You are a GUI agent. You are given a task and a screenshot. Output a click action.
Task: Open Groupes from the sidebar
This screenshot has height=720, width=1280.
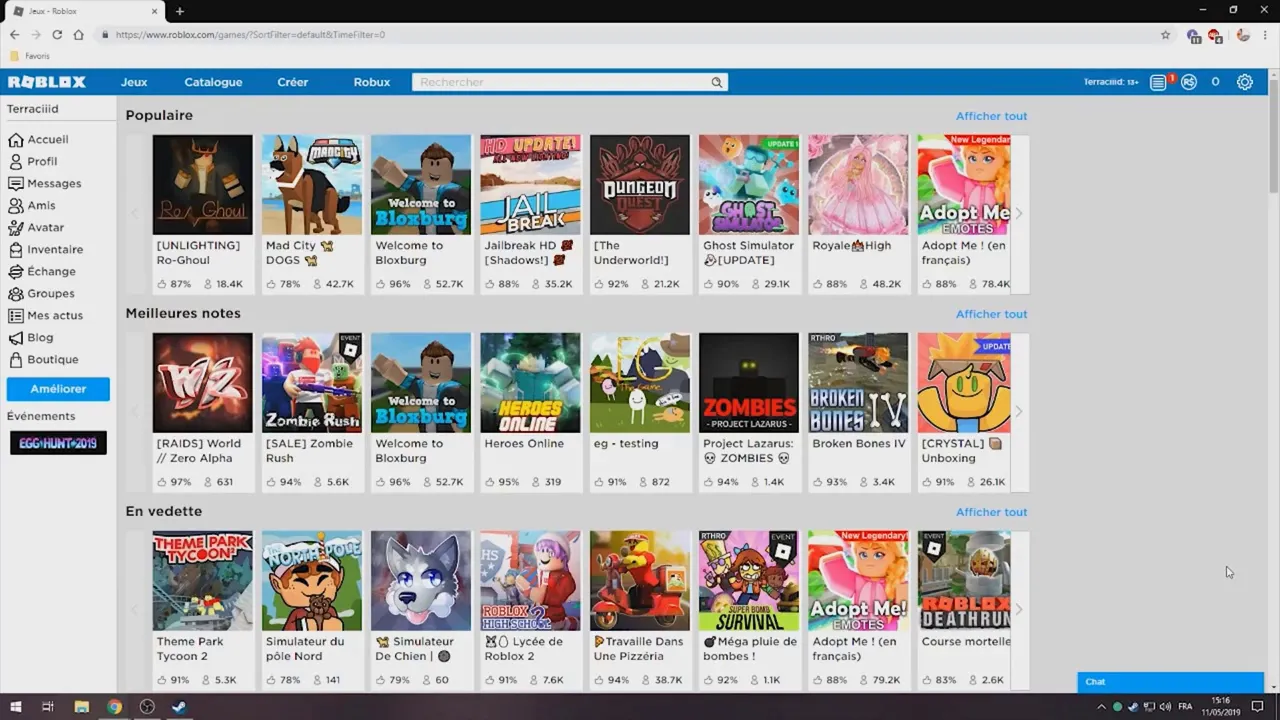pyautogui.click(x=50, y=293)
